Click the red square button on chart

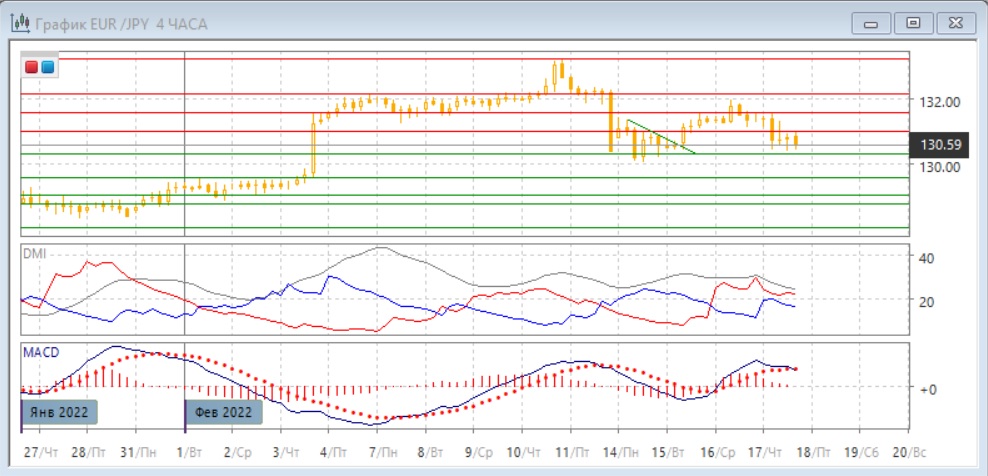pyautogui.click(x=33, y=67)
